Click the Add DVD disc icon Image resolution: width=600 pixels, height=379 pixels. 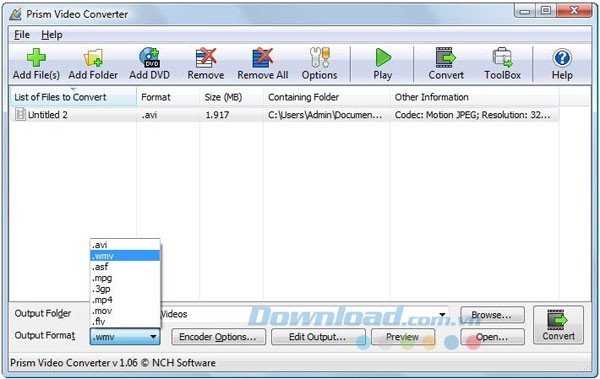[149, 57]
